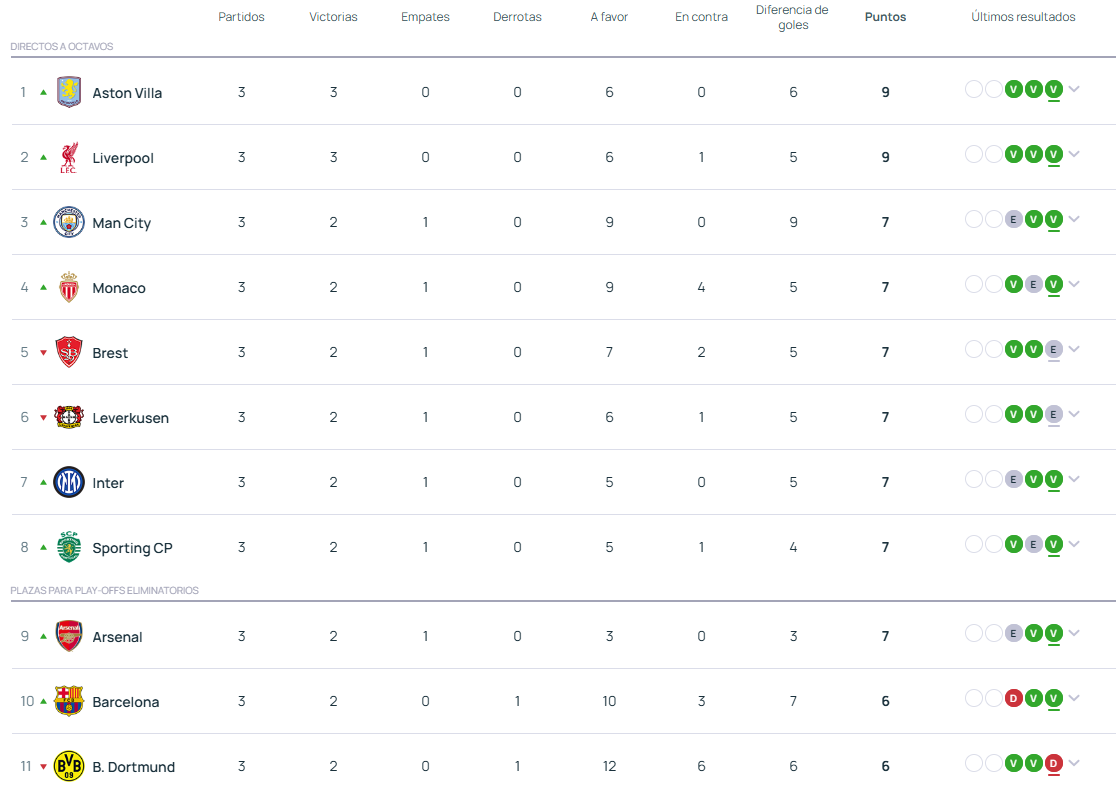Click the Últimos resultados column header
Viewport: 1116px width, 790px height.
[x=1023, y=17]
